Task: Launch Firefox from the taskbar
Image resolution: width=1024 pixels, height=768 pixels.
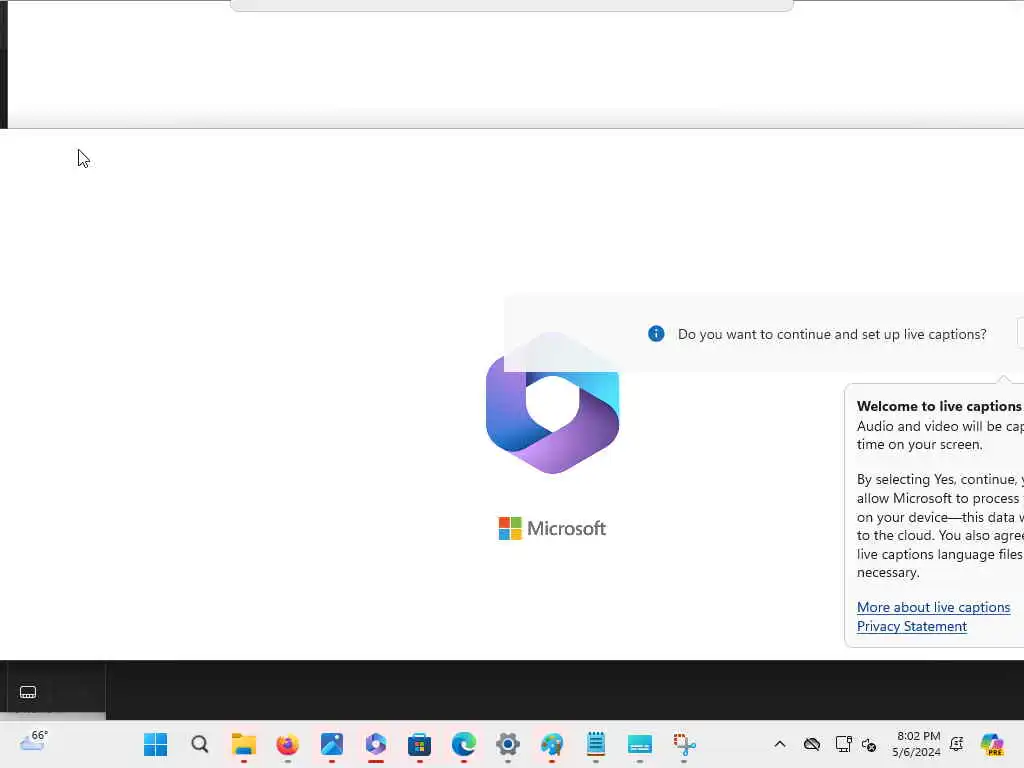Action: [287, 744]
